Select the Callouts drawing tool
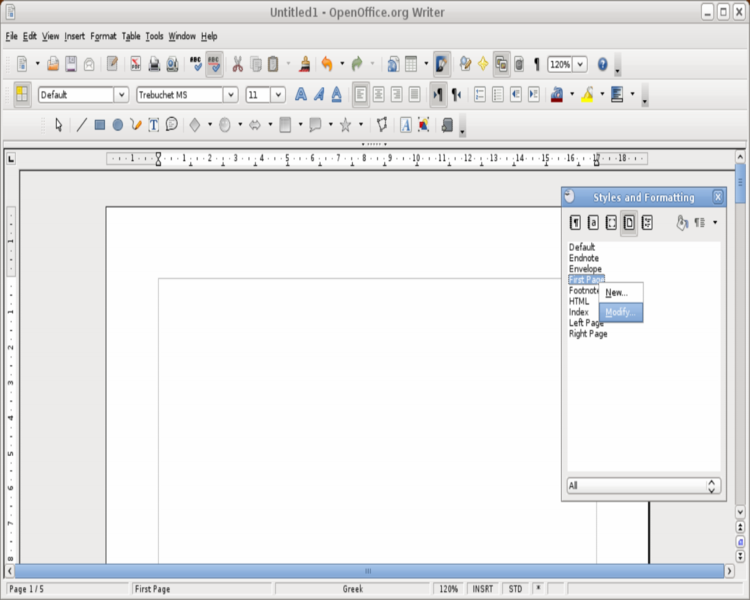Viewport: 750px width, 600px height. point(315,125)
